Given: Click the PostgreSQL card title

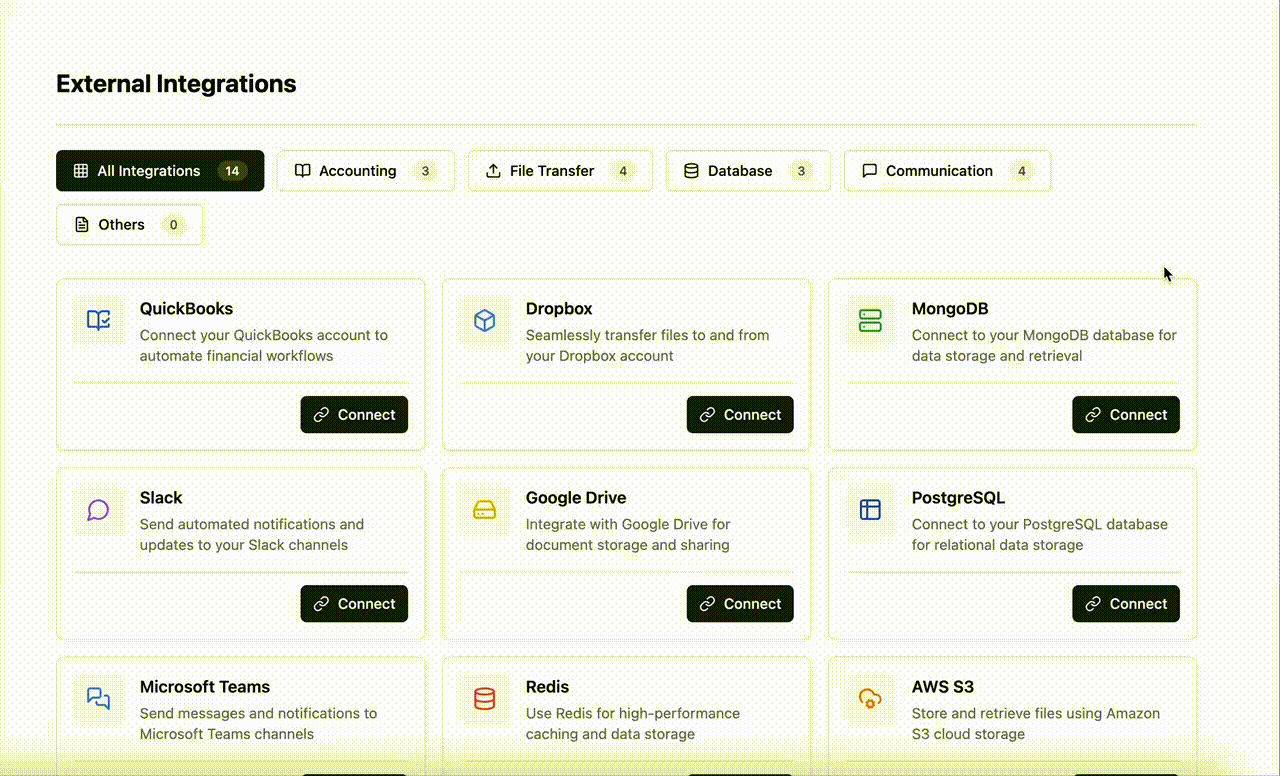Looking at the screenshot, I should pos(958,498).
